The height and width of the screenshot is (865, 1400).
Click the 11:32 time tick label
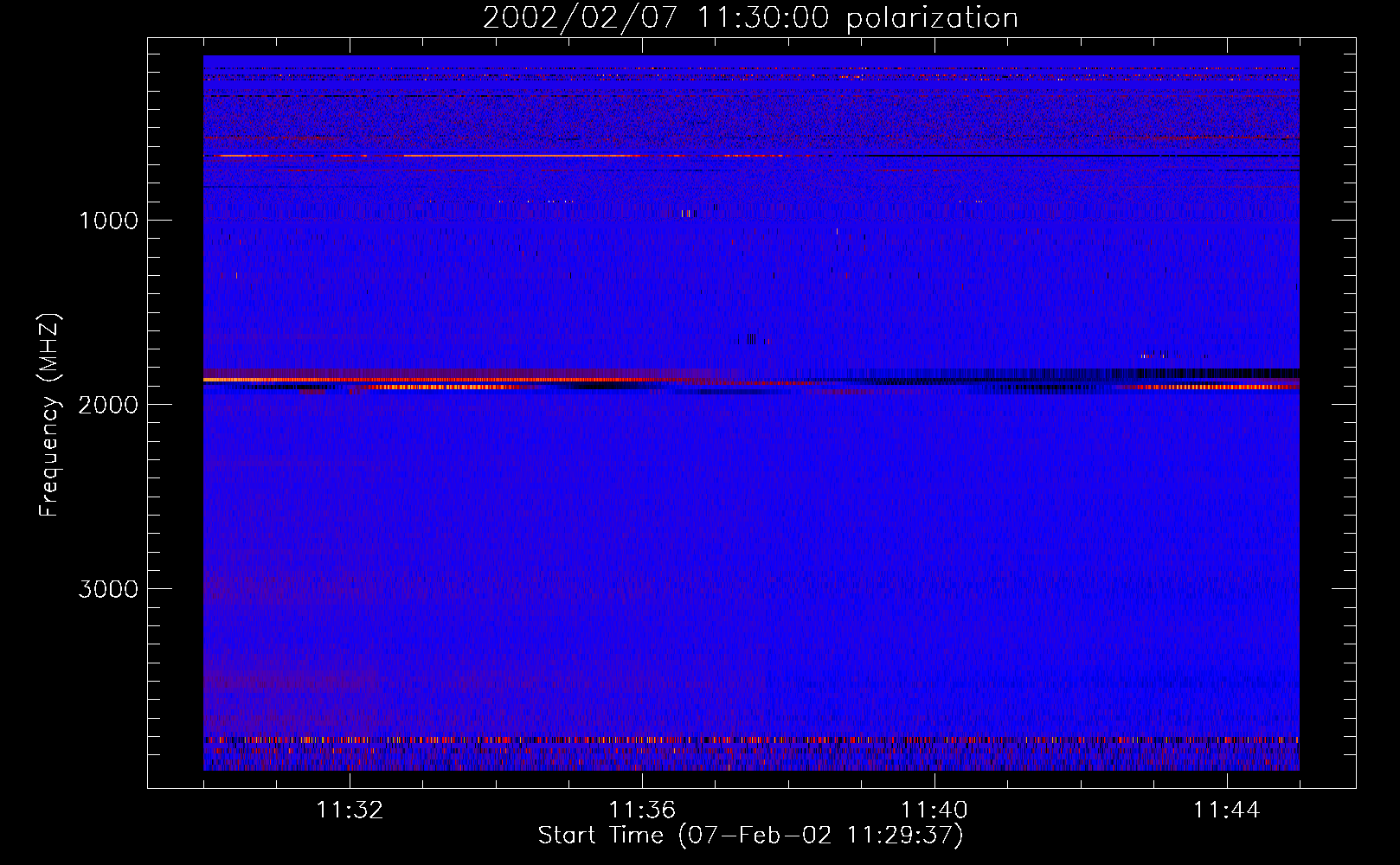click(350, 811)
